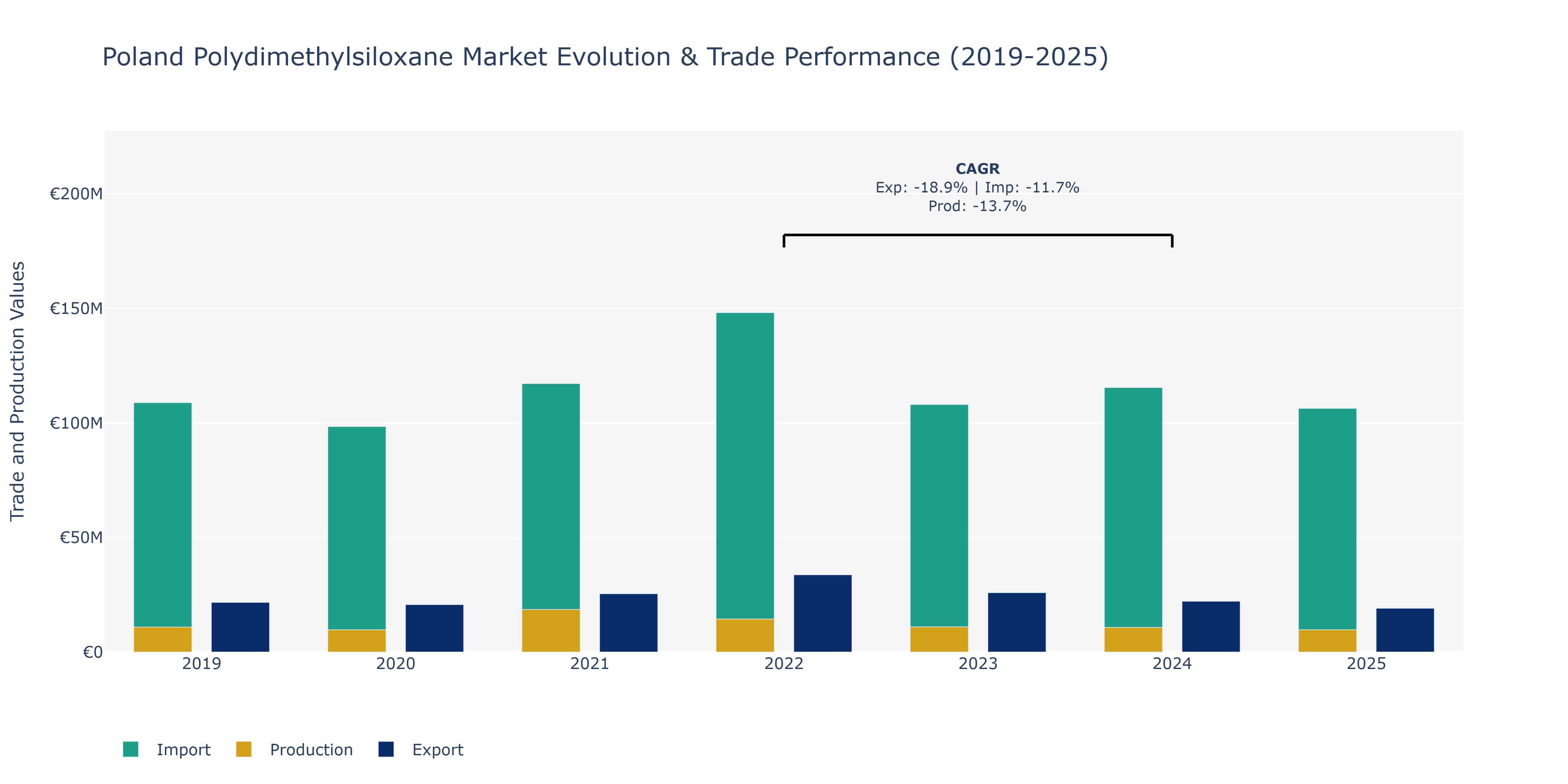Image resolution: width=1568 pixels, height=784 pixels.
Task: Click the €200M y-axis label
Action: pos(76,194)
